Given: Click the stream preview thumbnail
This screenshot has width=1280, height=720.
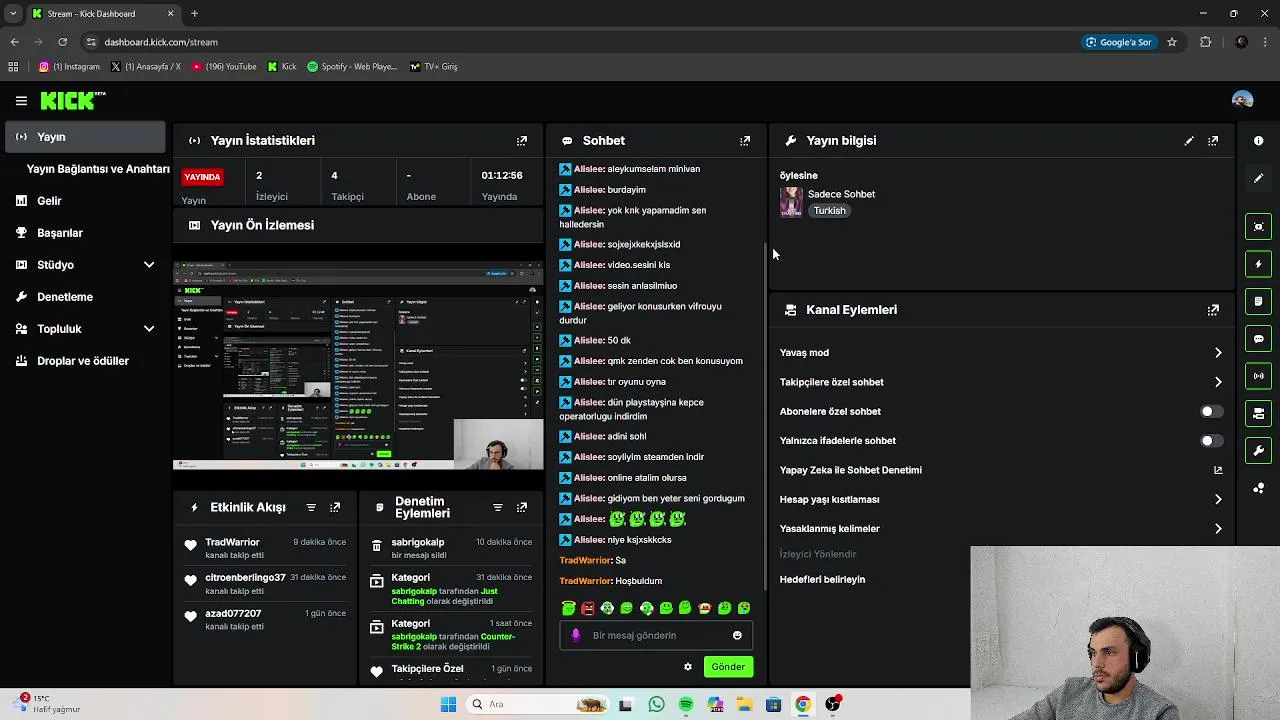Looking at the screenshot, I should click(x=358, y=366).
